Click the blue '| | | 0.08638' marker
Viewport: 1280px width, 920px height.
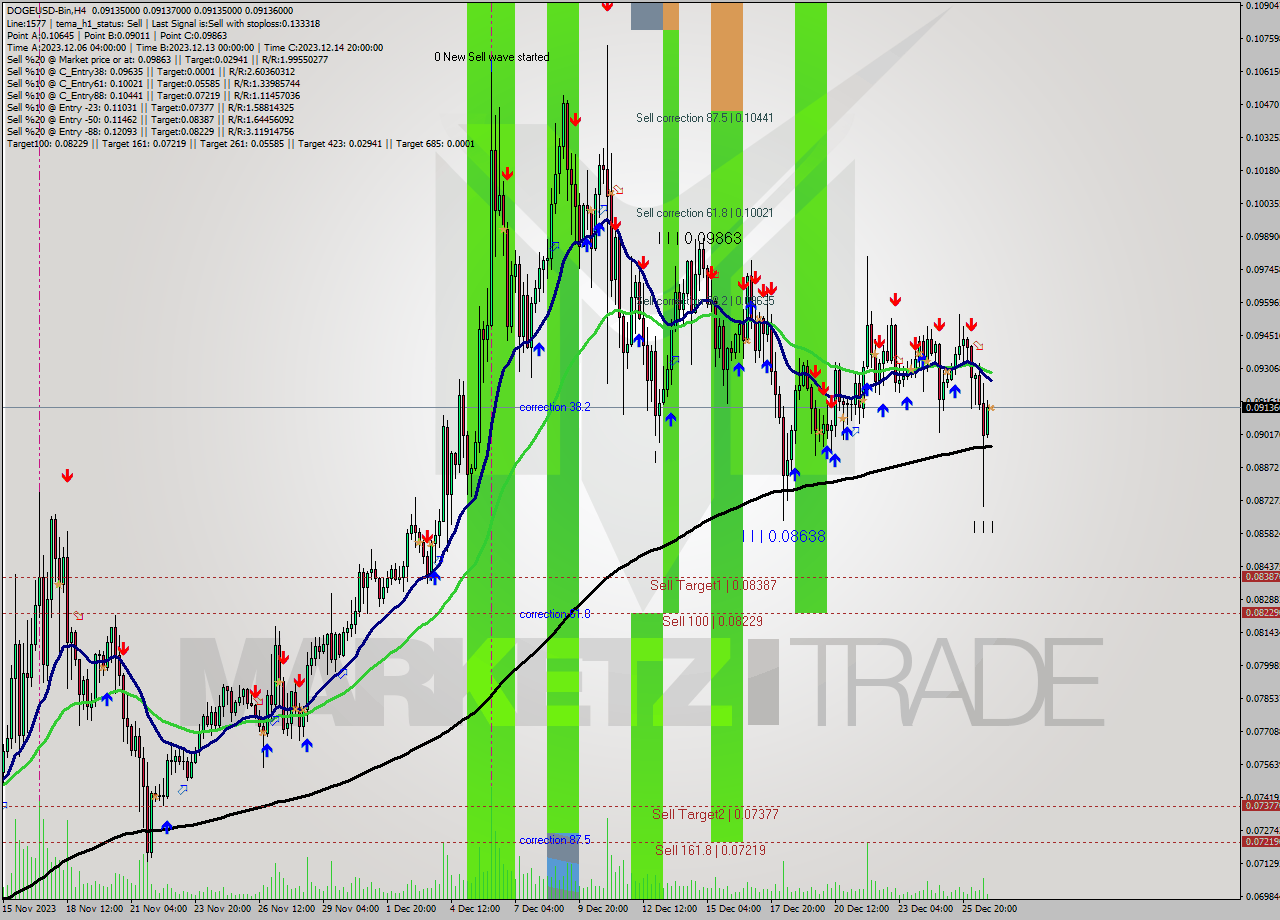(784, 536)
